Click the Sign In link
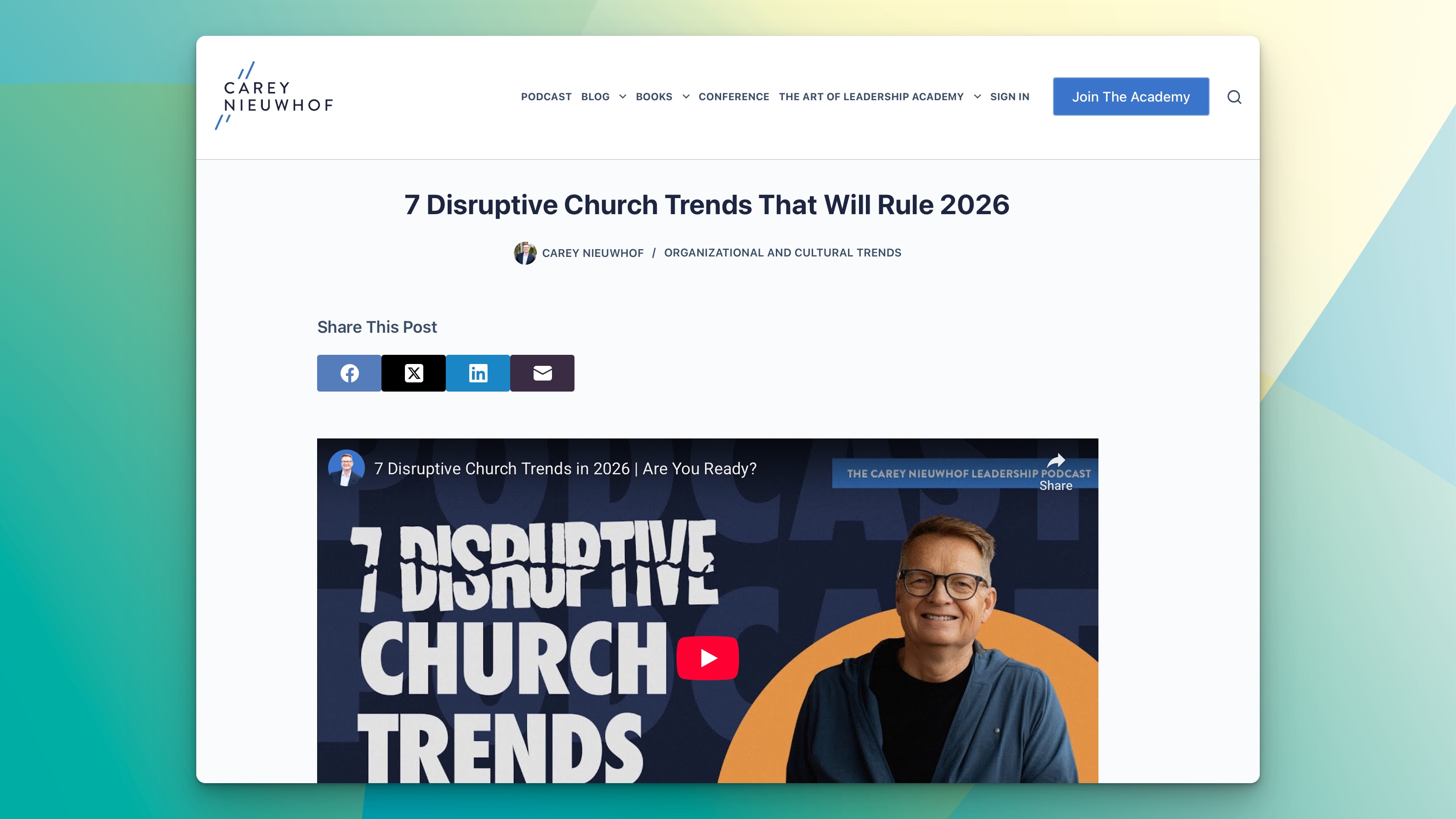The height and width of the screenshot is (819, 1456). pos(1009,97)
